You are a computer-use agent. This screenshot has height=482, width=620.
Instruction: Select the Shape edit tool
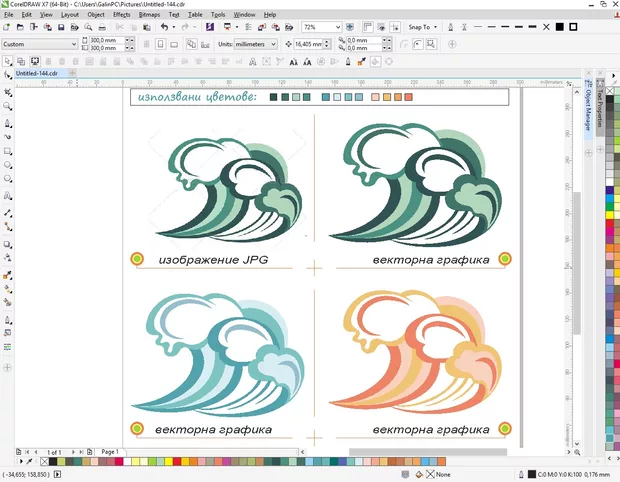(x=7, y=75)
